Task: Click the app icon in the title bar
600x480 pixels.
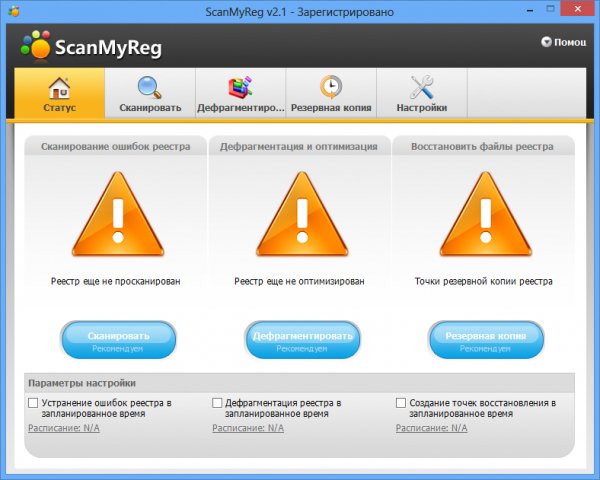Action: point(14,11)
